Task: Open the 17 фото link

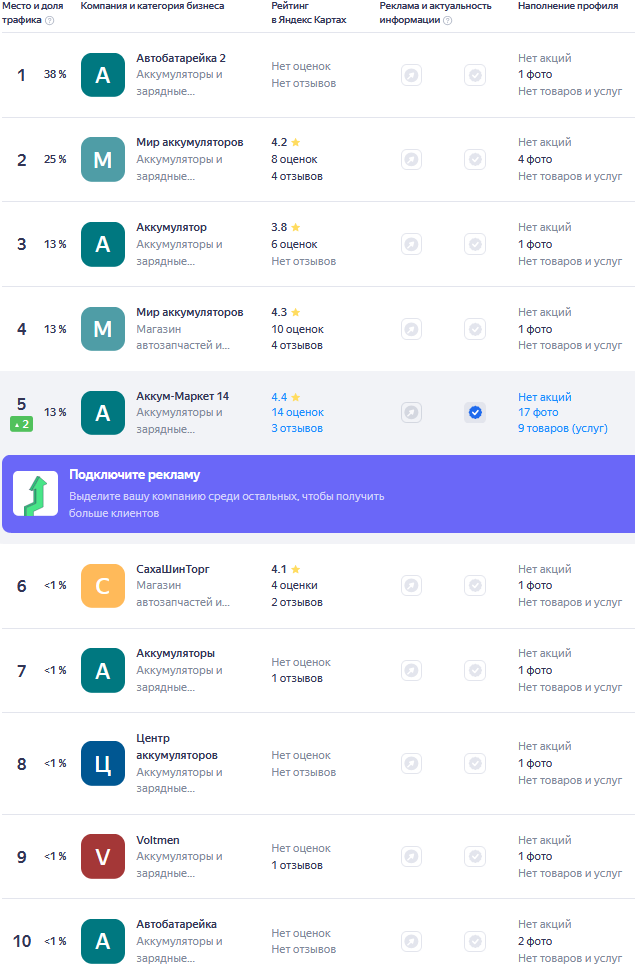Action: pyautogui.click(x=538, y=412)
